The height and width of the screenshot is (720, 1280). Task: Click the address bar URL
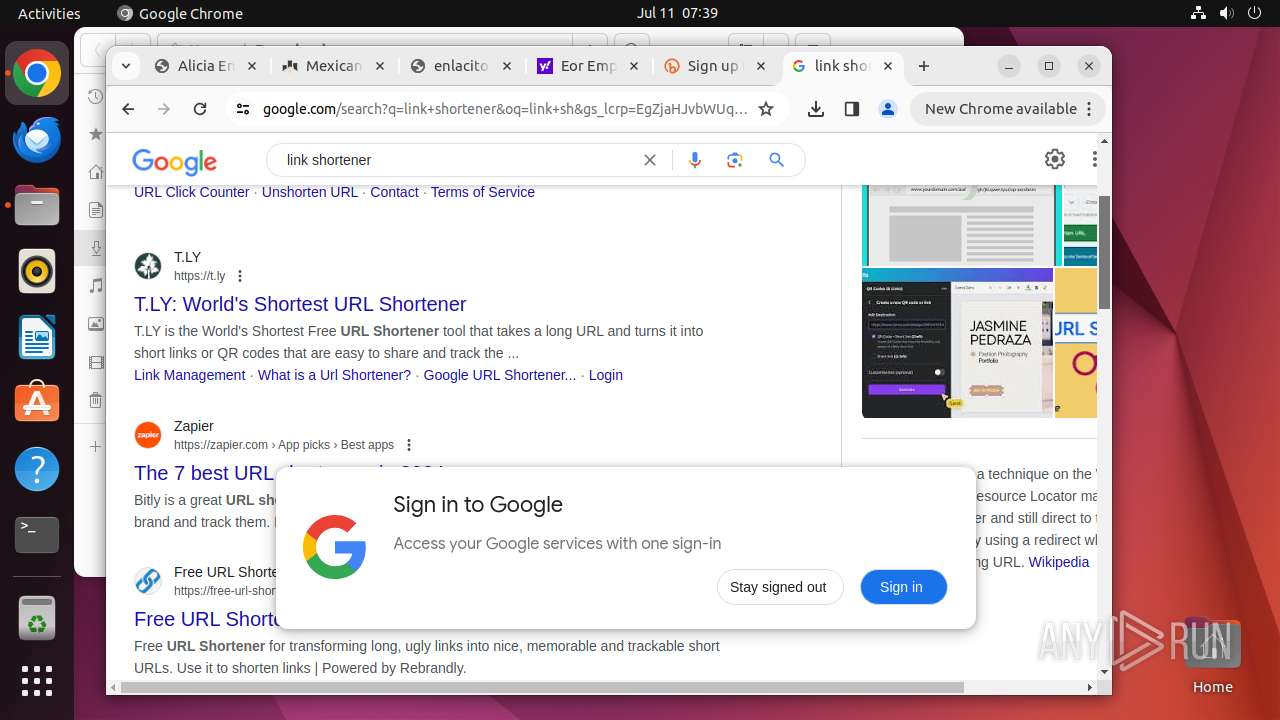click(x=505, y=109)
